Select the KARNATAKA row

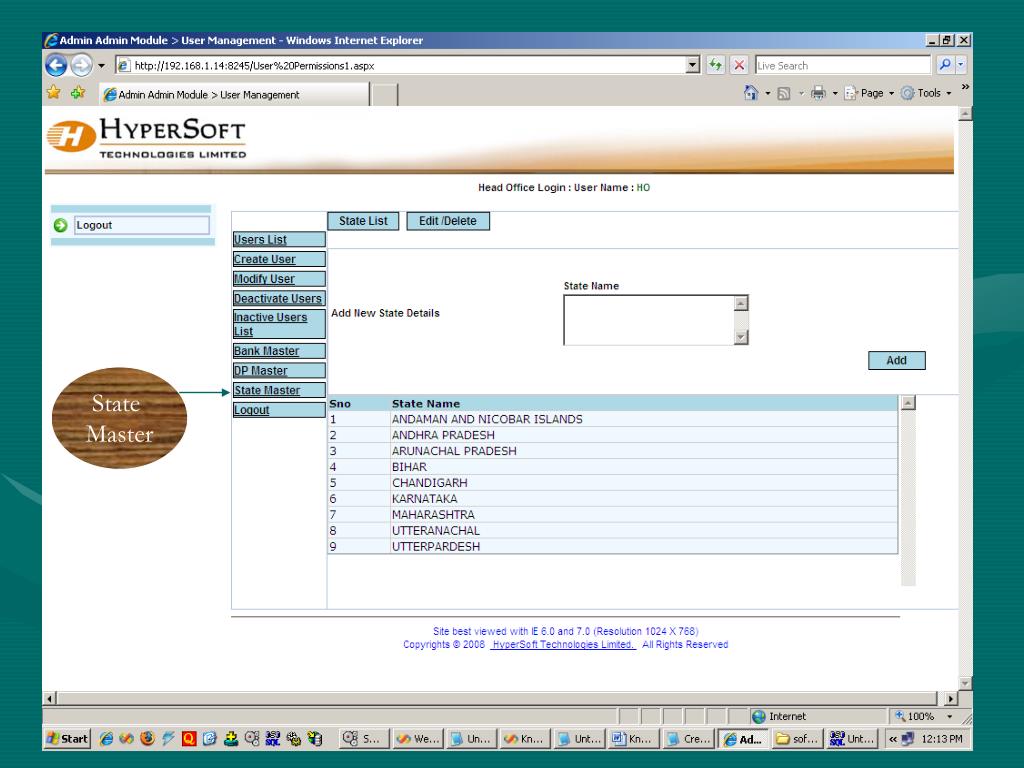pos(613,499)
